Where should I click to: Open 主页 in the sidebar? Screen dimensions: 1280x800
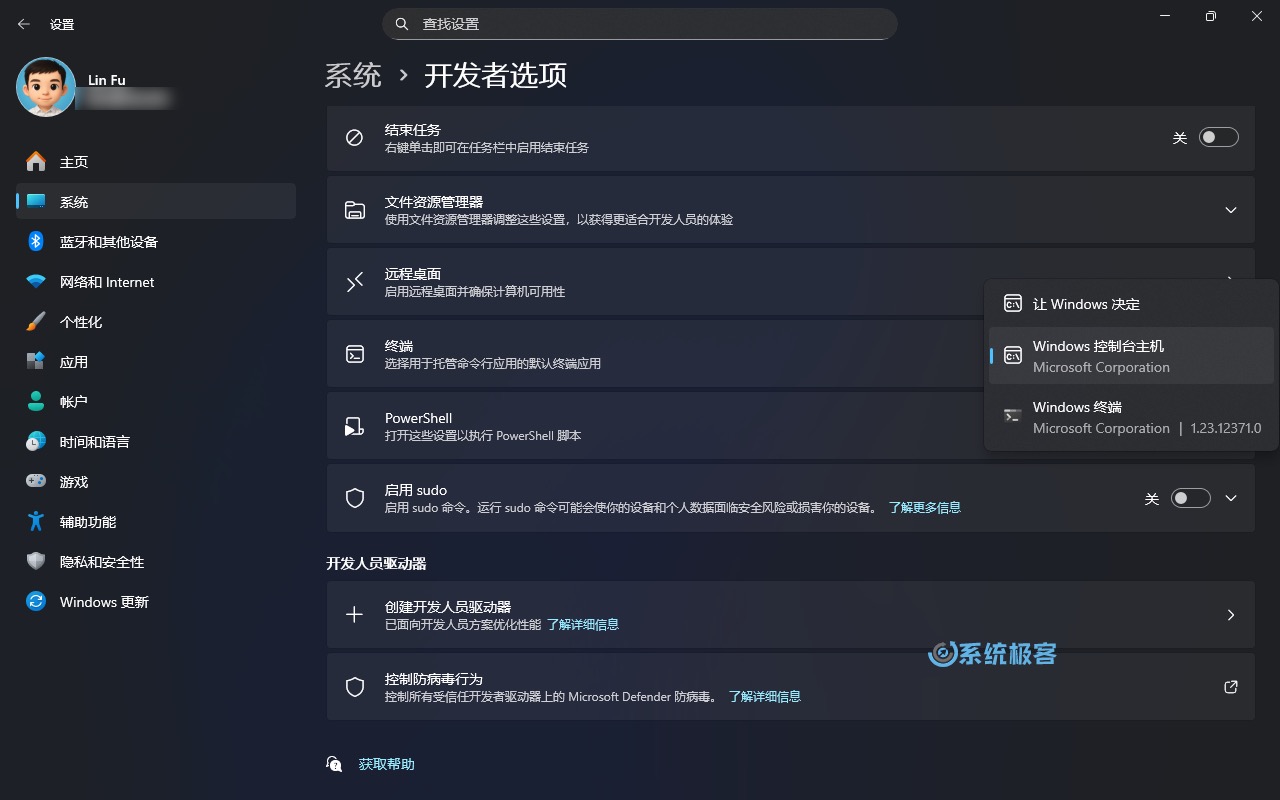156,161
